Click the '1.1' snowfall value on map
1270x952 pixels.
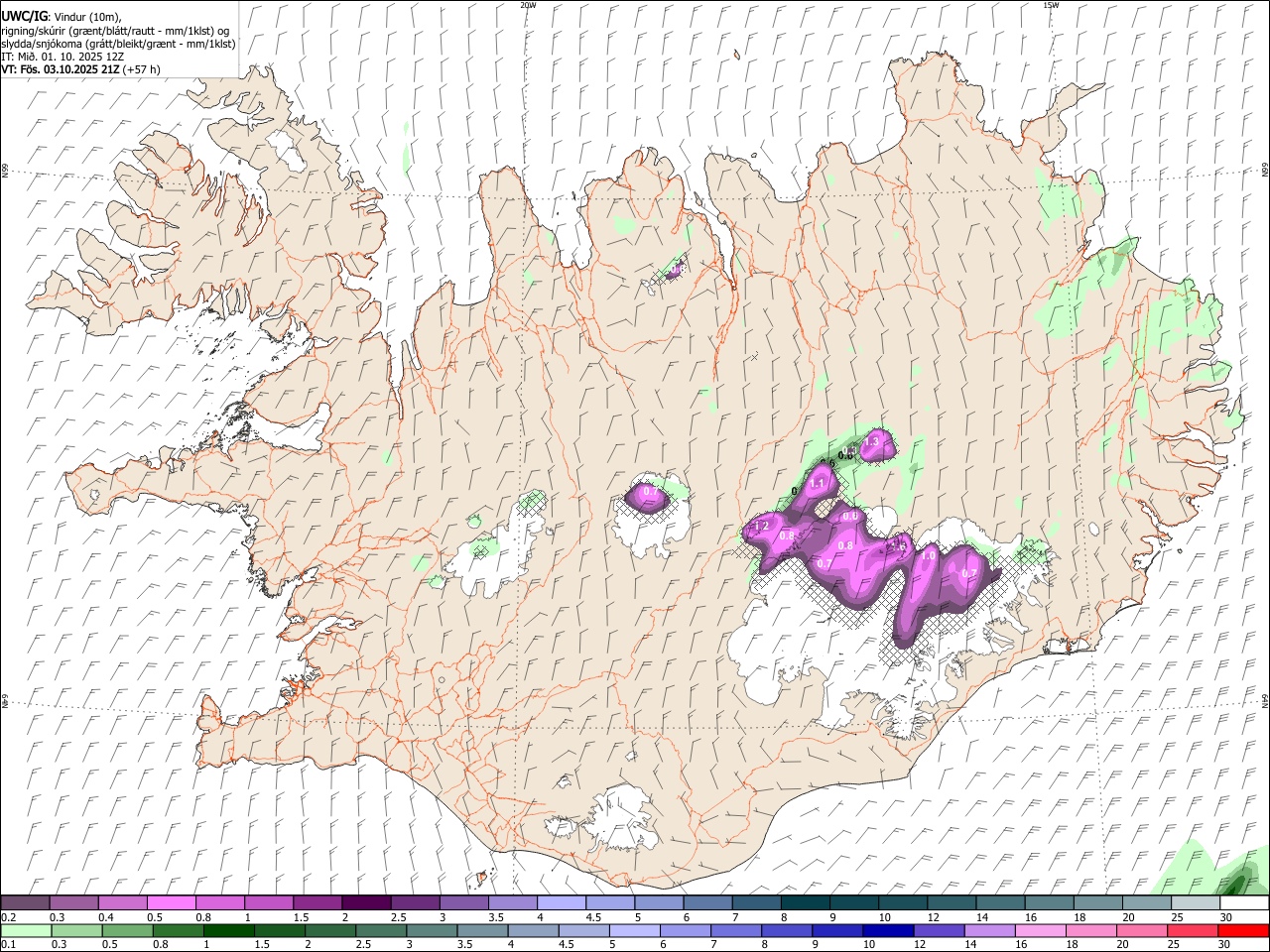pyautogui.click(x=819, y=484)
